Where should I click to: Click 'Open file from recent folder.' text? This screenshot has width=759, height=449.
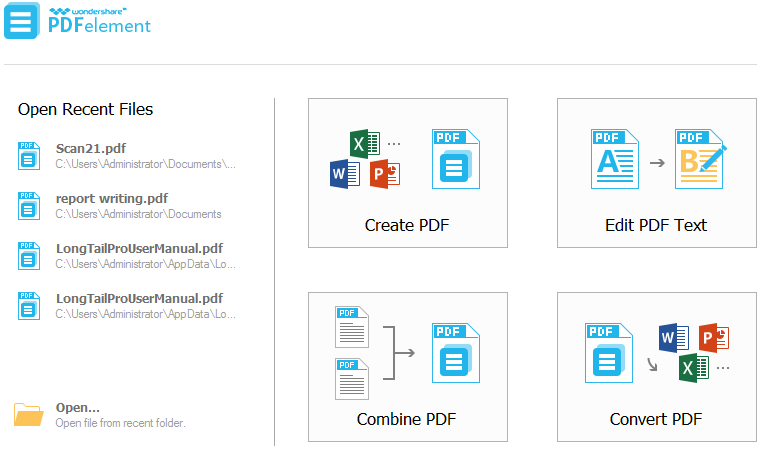pyautogui.click(x=120, y=423)
